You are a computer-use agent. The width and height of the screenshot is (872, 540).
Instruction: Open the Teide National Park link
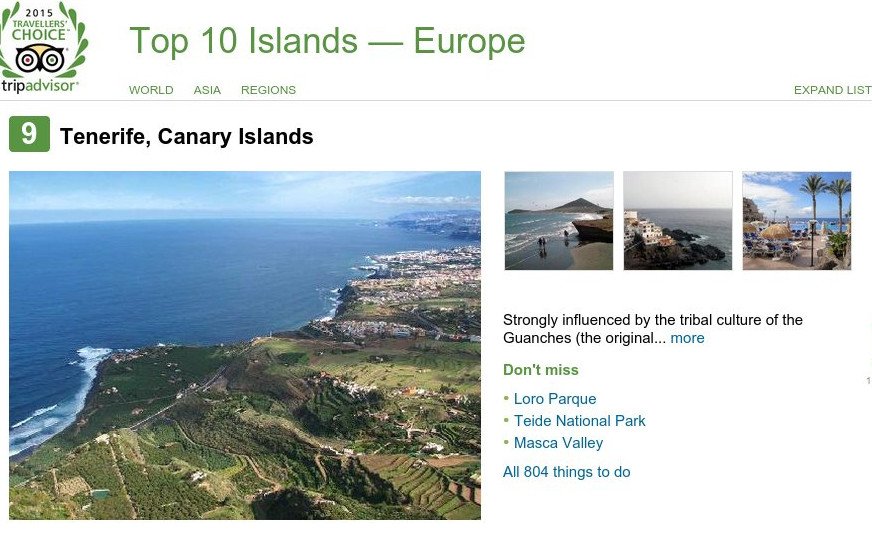coord(580,421)
